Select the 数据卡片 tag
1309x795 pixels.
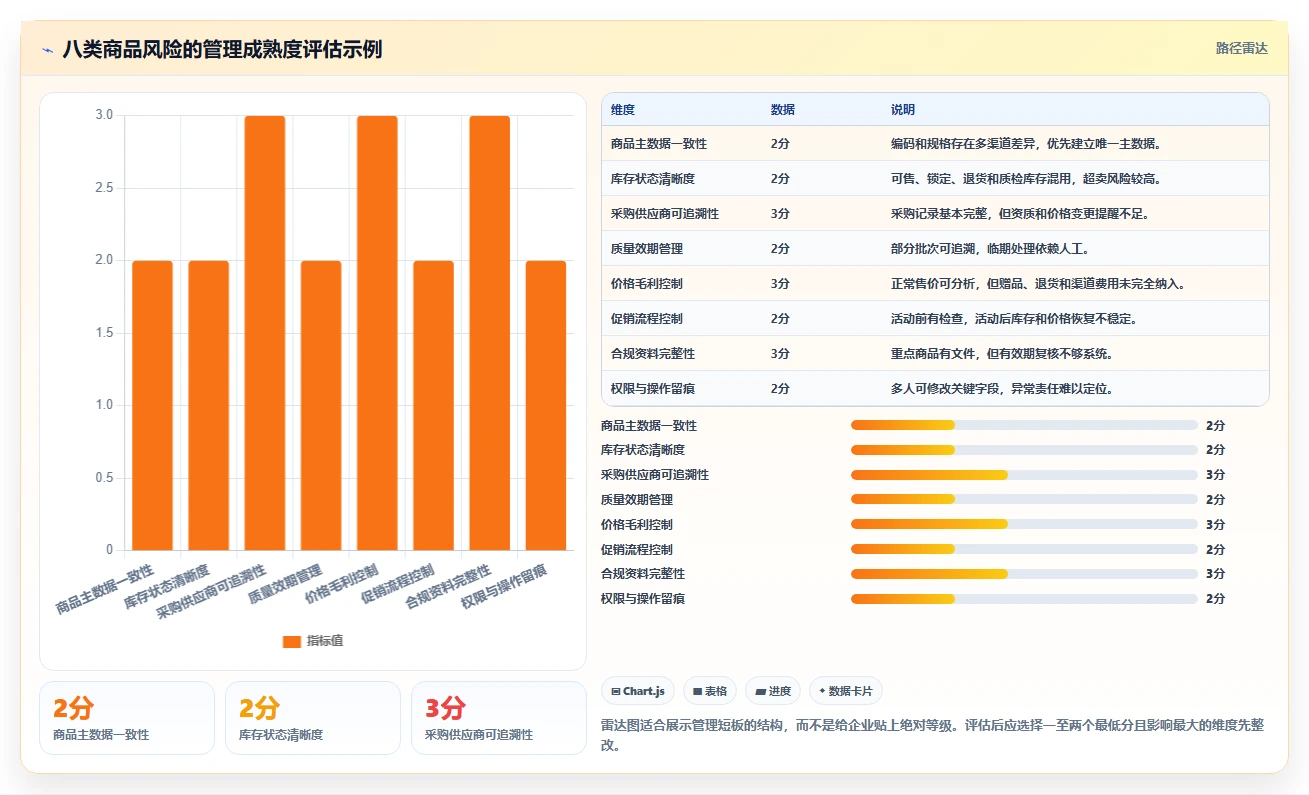coord(846,691)
